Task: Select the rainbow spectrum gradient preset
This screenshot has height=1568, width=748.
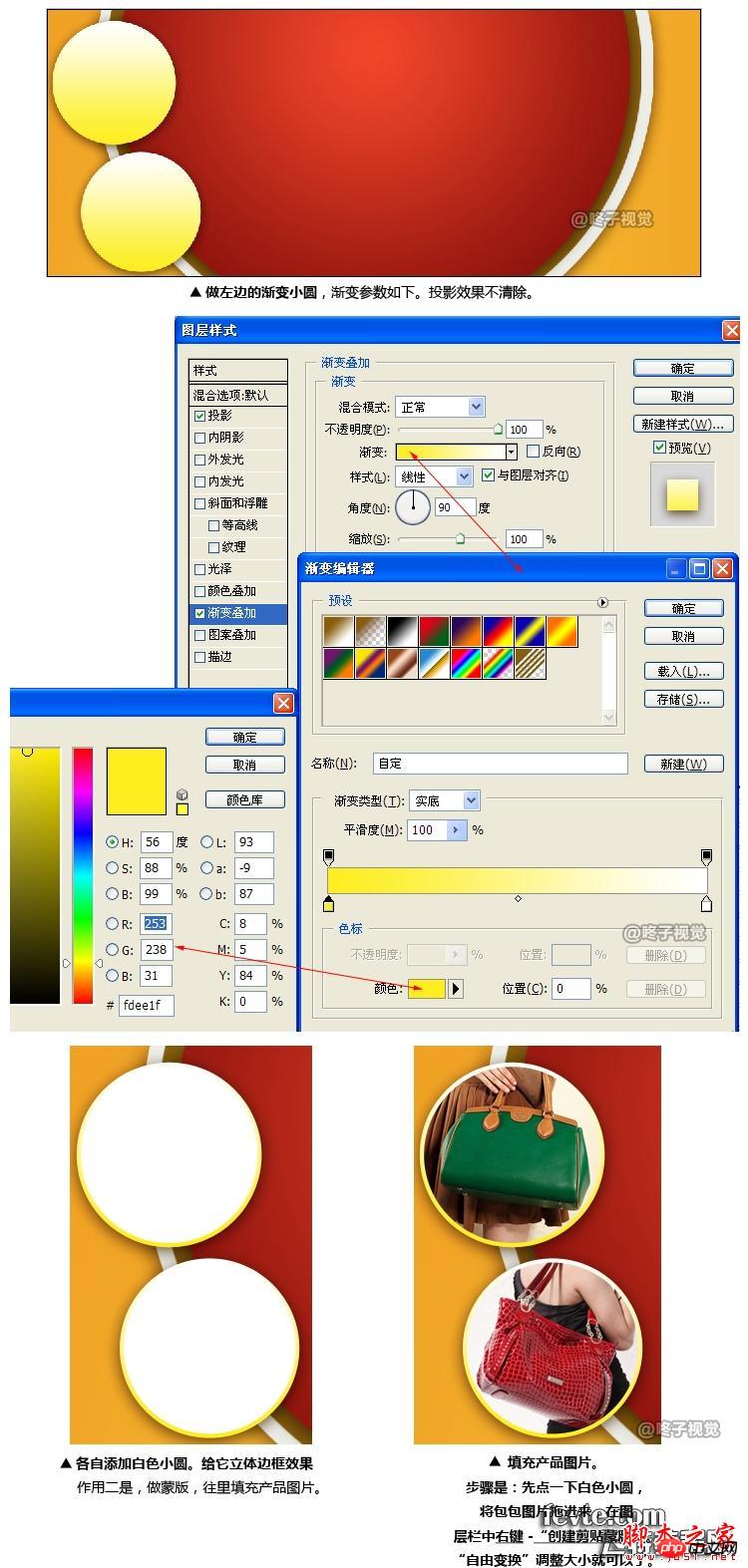Action: pyautogui.click(x=467, y=664)
